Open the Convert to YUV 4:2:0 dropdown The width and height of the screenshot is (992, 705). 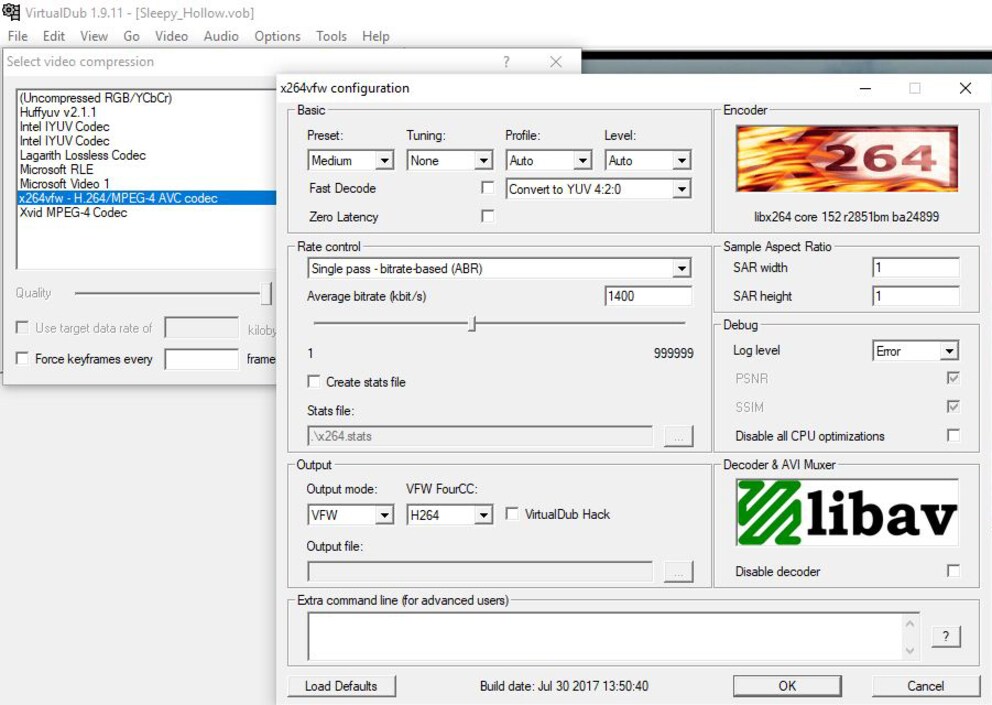click(598, 189)
